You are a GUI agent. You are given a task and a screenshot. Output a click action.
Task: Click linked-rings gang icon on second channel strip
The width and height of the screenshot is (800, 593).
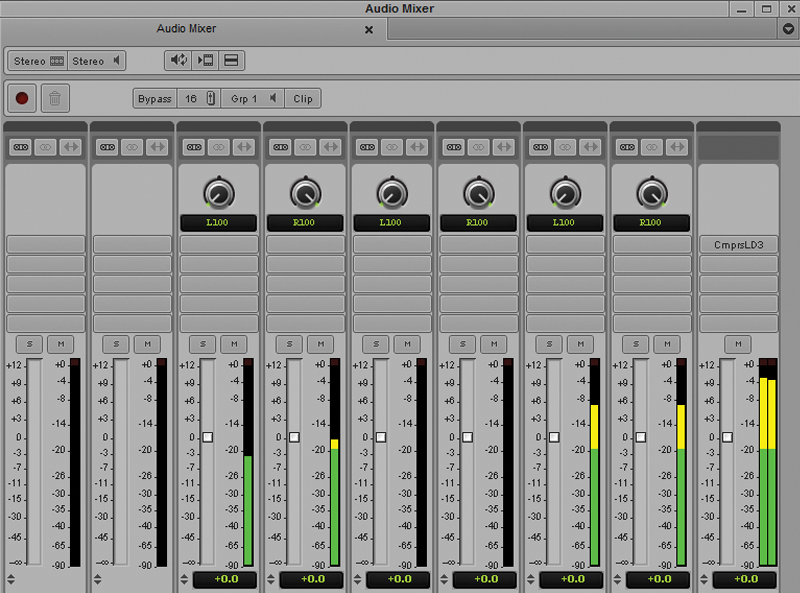(132, 147)
